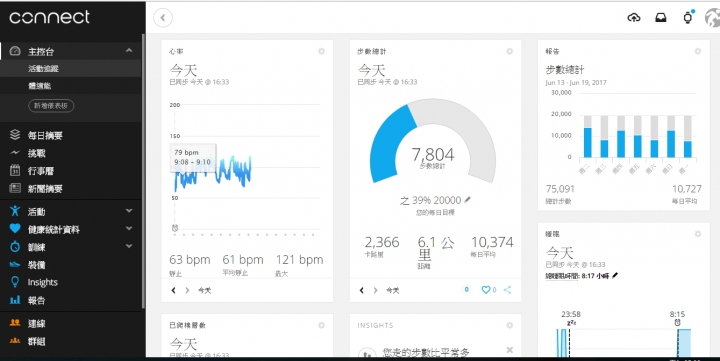This screenshot has width=720, height=361.
Task: Click the 63 bpm resting value
Action: coord(190,259)
